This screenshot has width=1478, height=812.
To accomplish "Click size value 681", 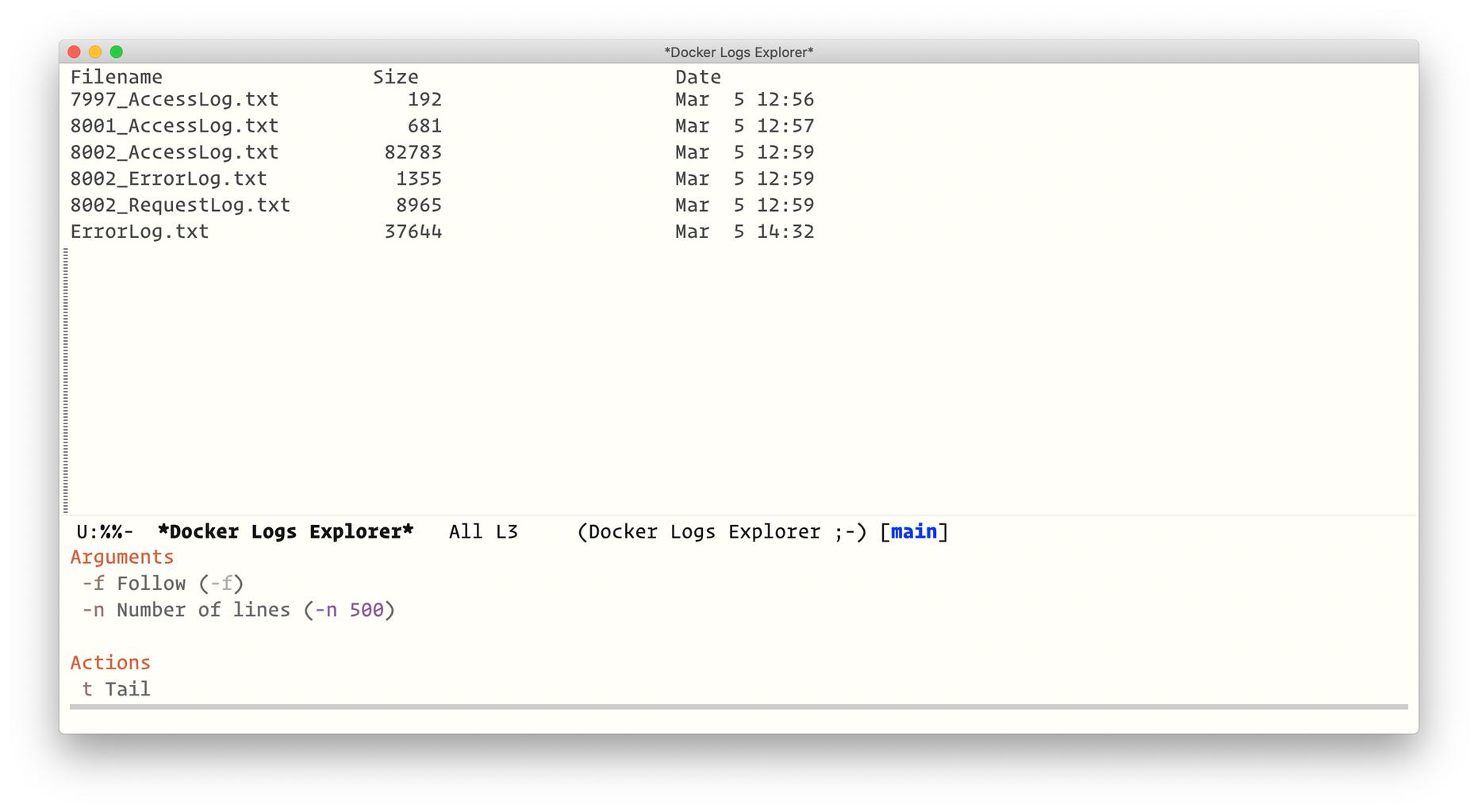I will coord(424,126).
